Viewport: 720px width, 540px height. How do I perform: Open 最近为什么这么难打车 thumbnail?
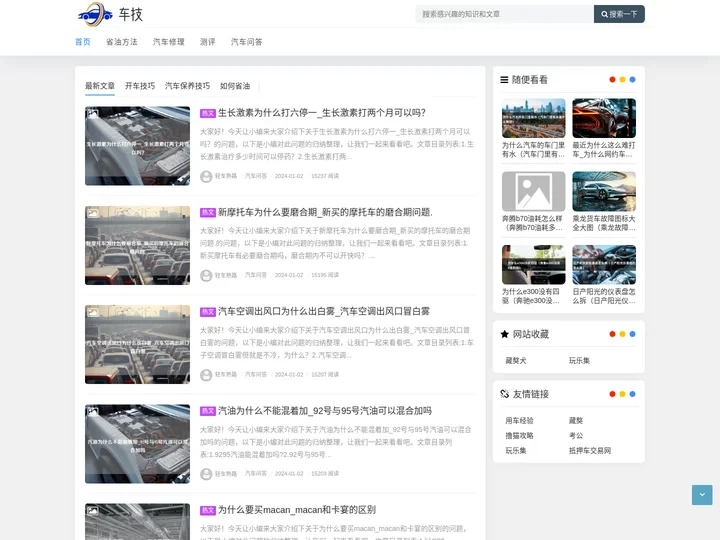pyautogui.click(x=604, y=118)
